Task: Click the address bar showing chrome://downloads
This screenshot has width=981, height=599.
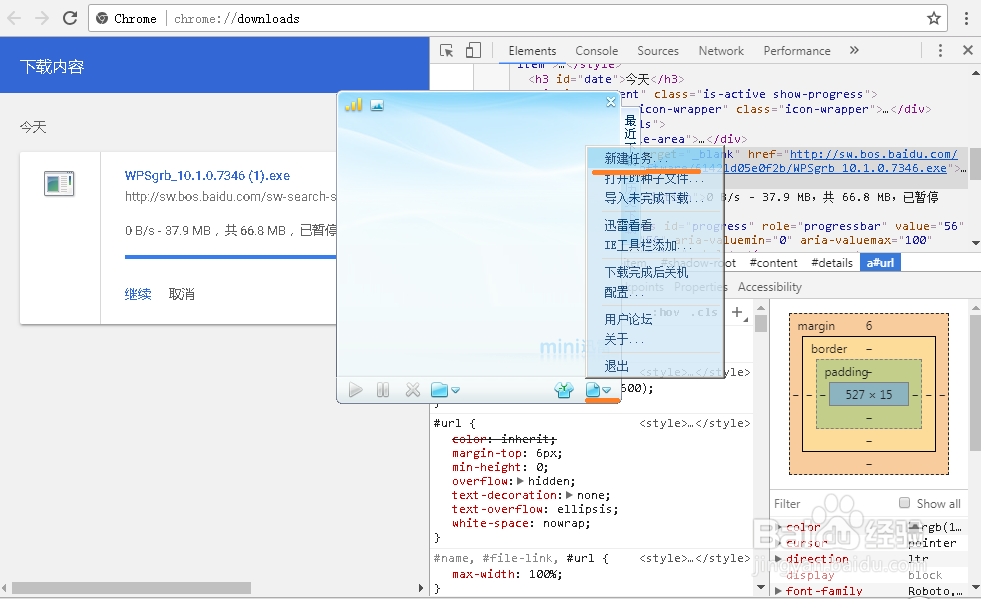Action: [518, 19]
